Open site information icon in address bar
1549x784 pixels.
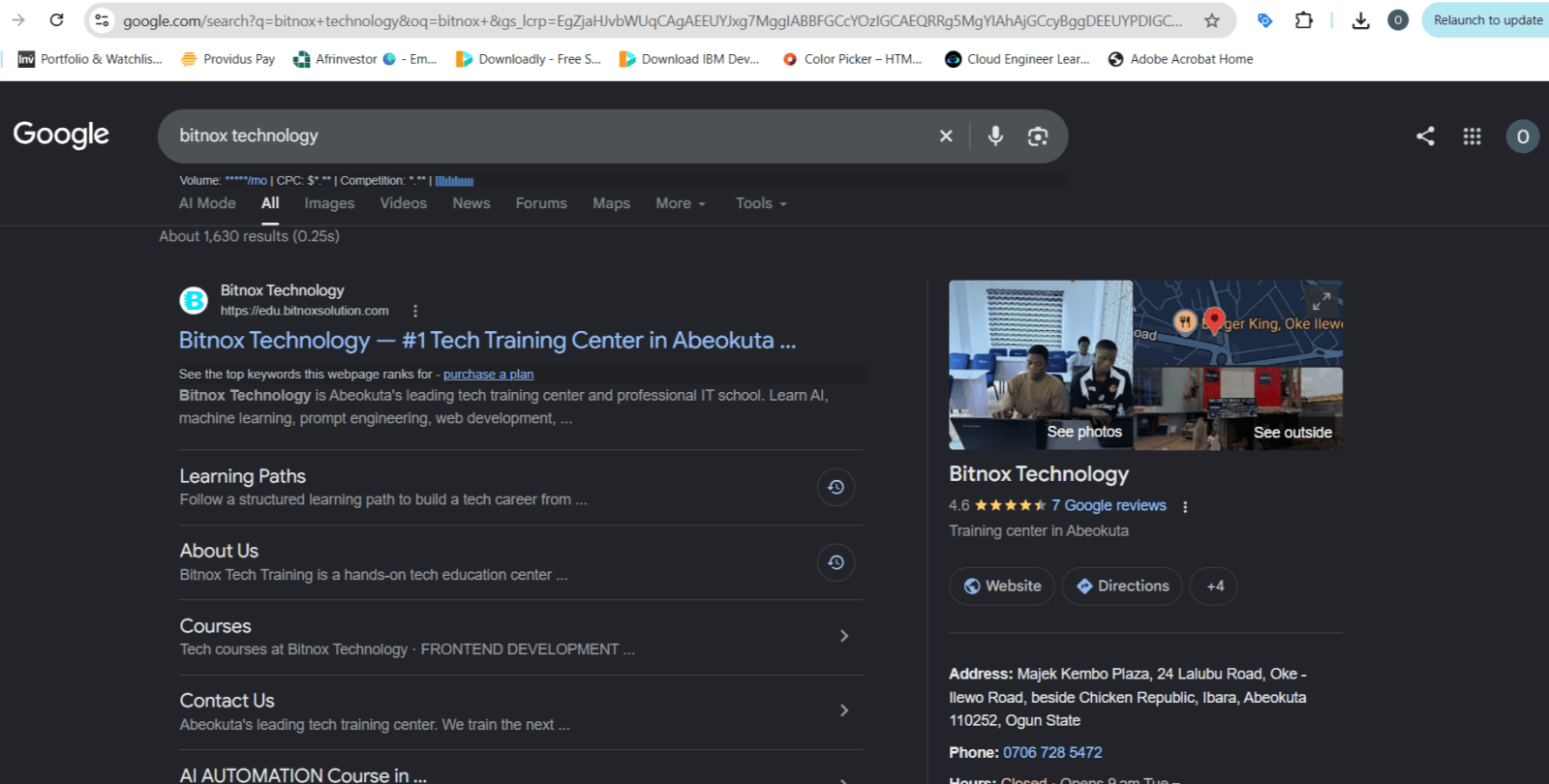102,20
